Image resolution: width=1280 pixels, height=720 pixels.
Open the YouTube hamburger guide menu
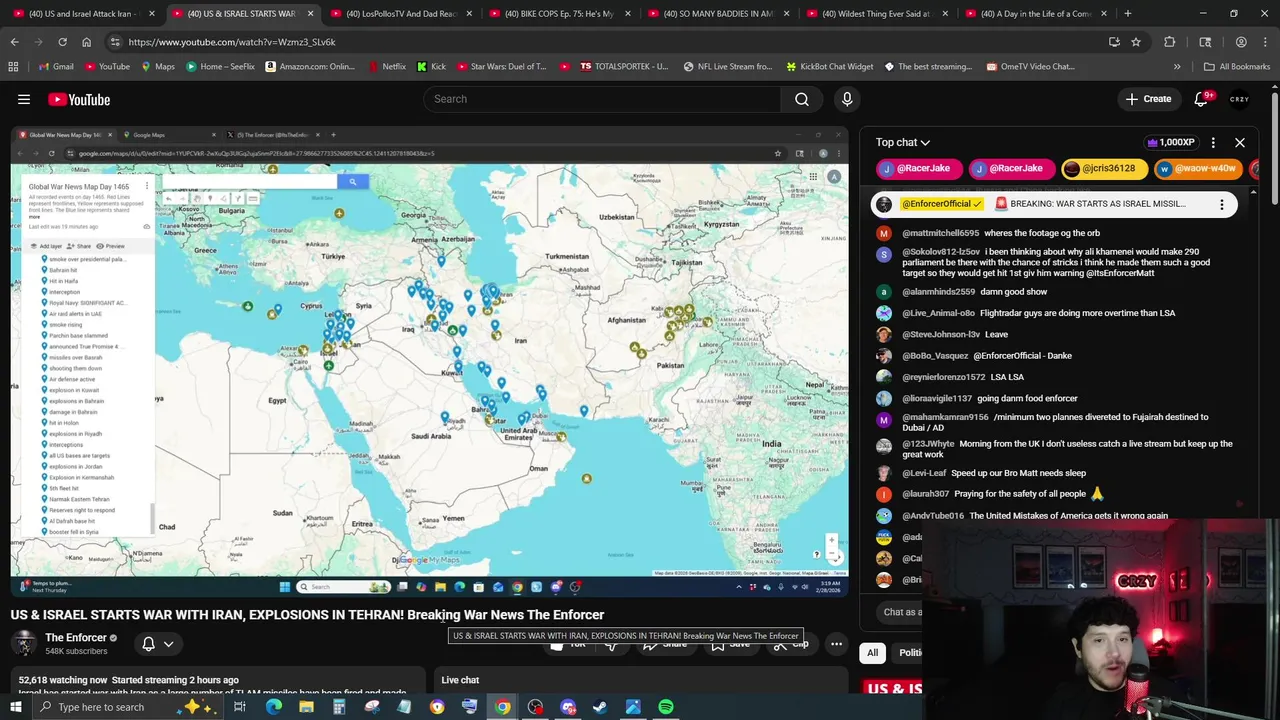[x=24, y=99]
